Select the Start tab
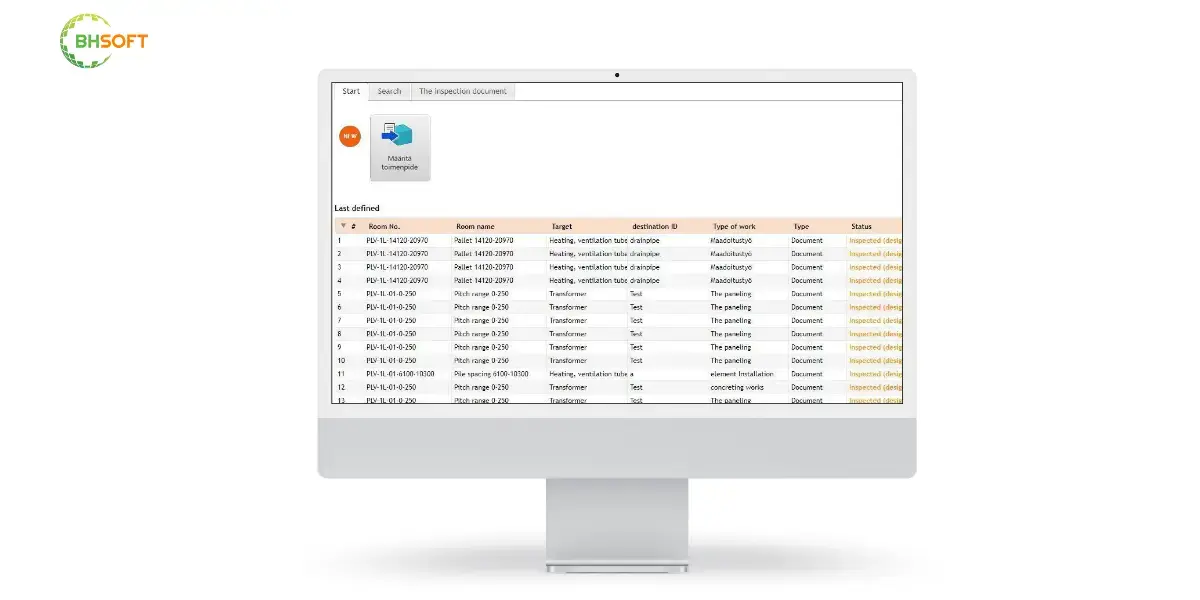 coord(351,91)
